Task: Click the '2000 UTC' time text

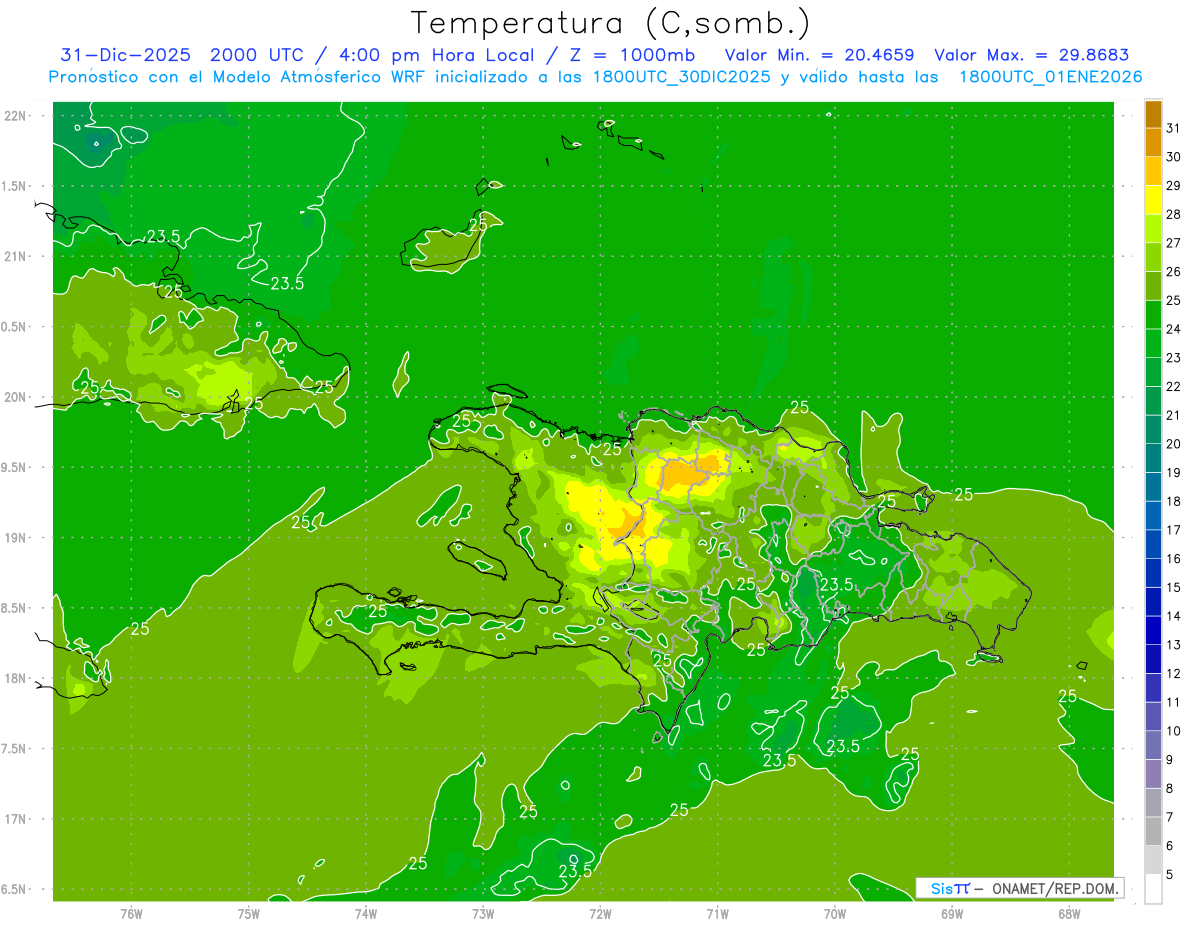Action: pos(259,55)
